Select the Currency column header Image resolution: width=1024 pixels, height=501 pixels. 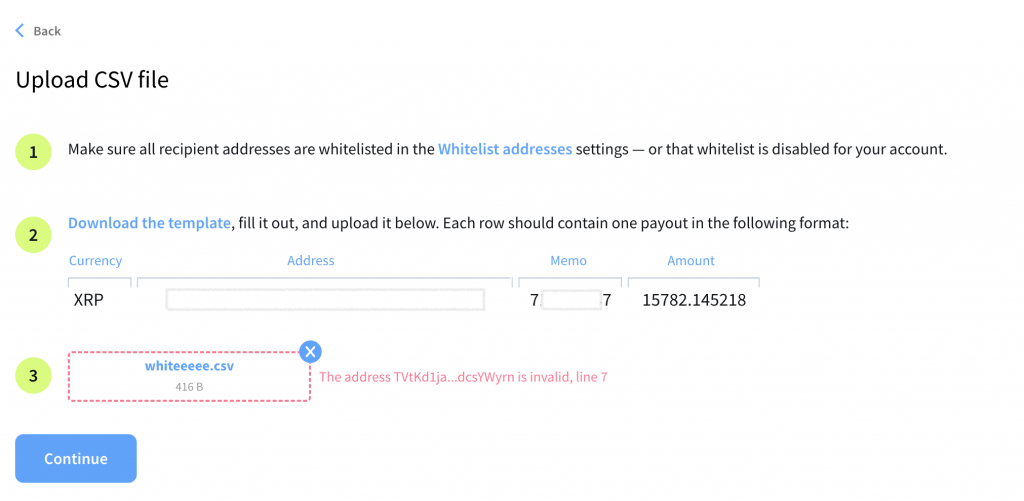pyautogui.click(x=95, y=261)
